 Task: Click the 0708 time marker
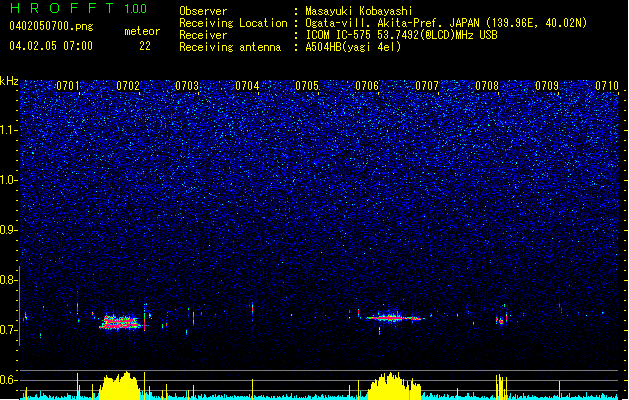487,86
